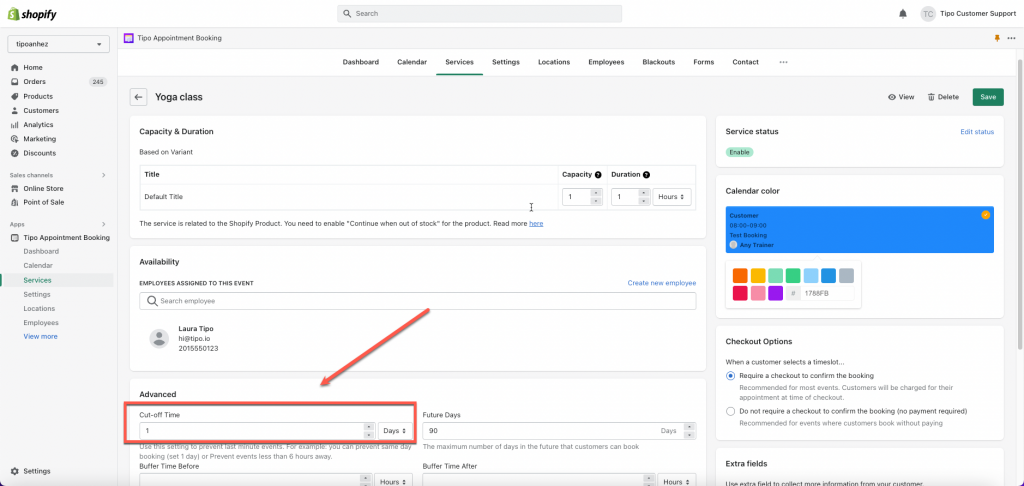
Task: Click the Search employee field
Action: tap(418, 301)
